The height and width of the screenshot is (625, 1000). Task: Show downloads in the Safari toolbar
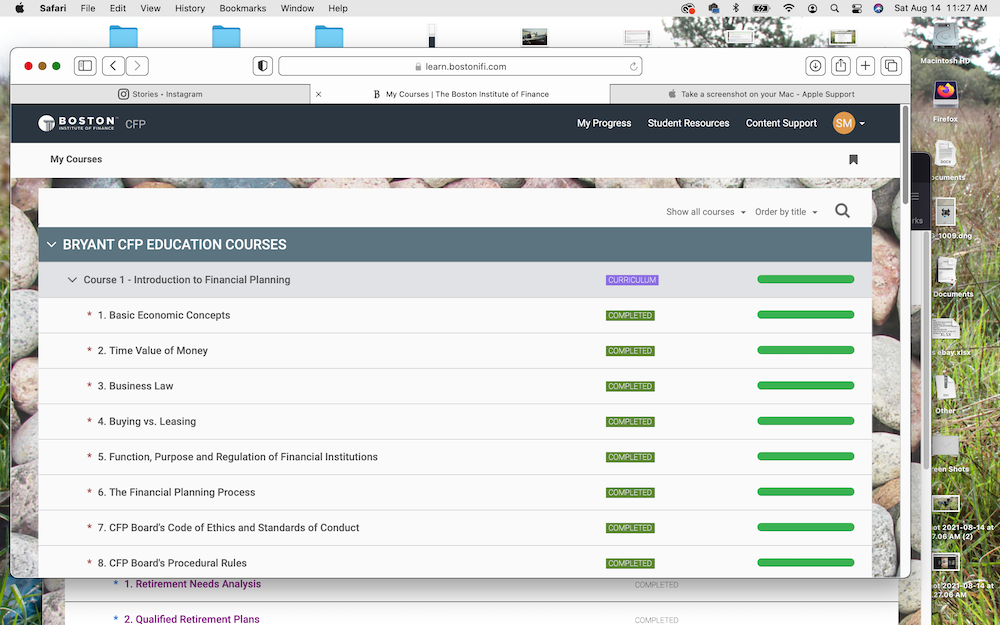815,66
